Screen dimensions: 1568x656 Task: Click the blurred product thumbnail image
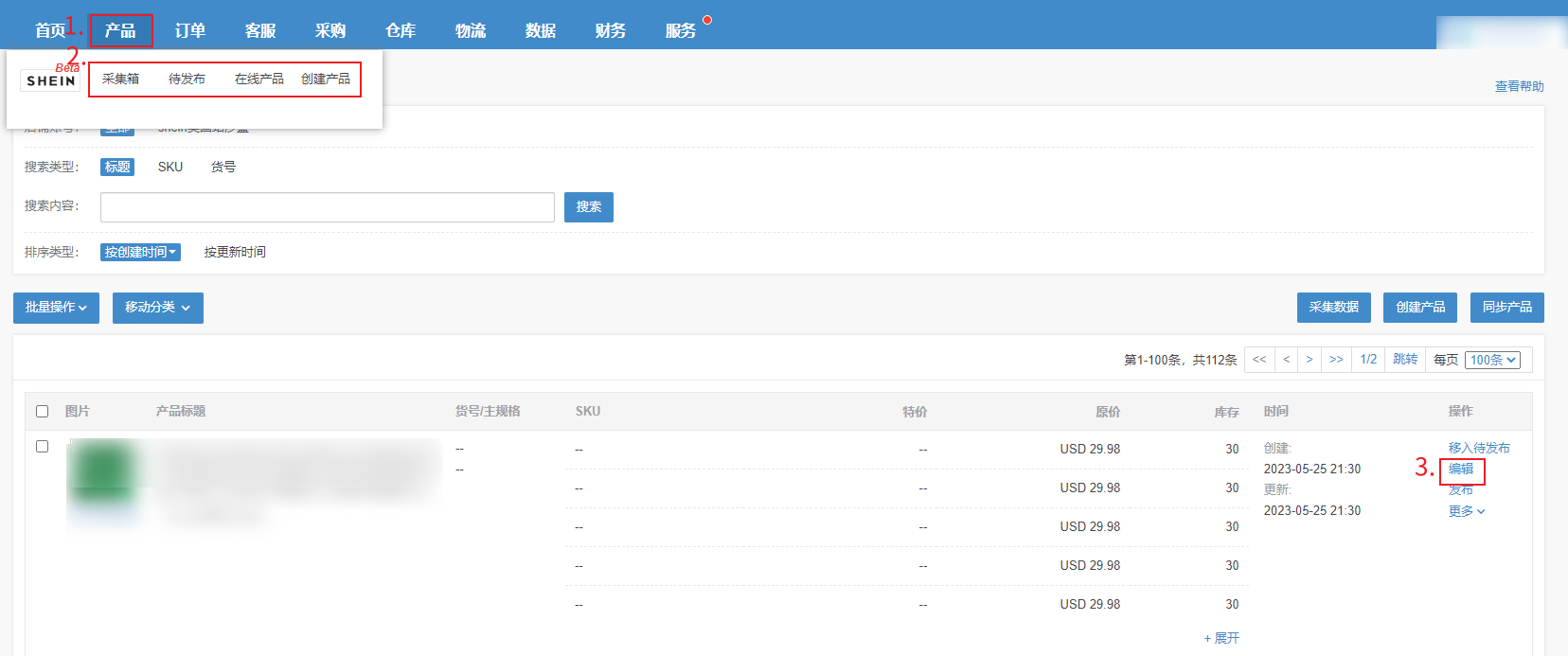click(103, 473)
